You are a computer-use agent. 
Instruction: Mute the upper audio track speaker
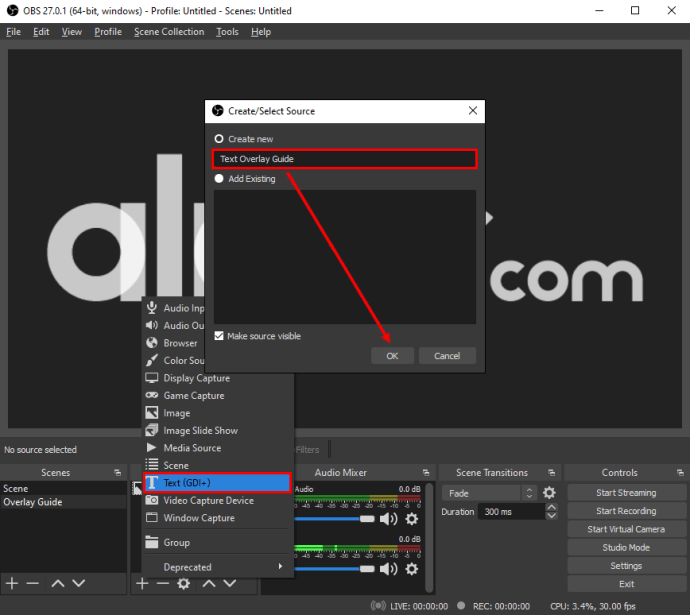(388, 519)
